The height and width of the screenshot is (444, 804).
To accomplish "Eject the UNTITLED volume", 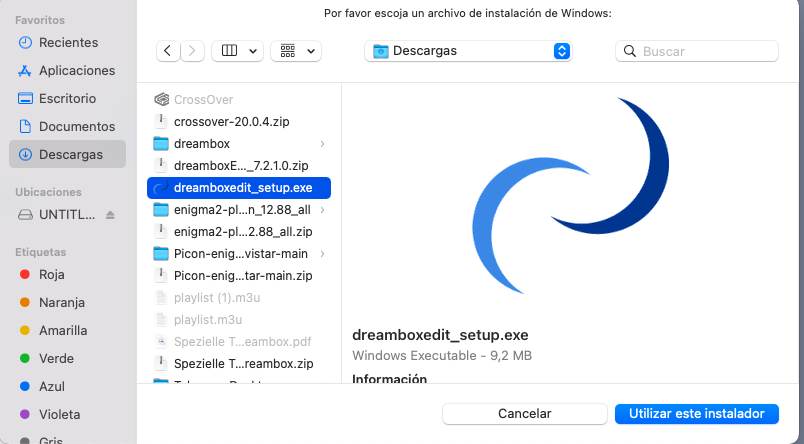I will coord(110,215).
